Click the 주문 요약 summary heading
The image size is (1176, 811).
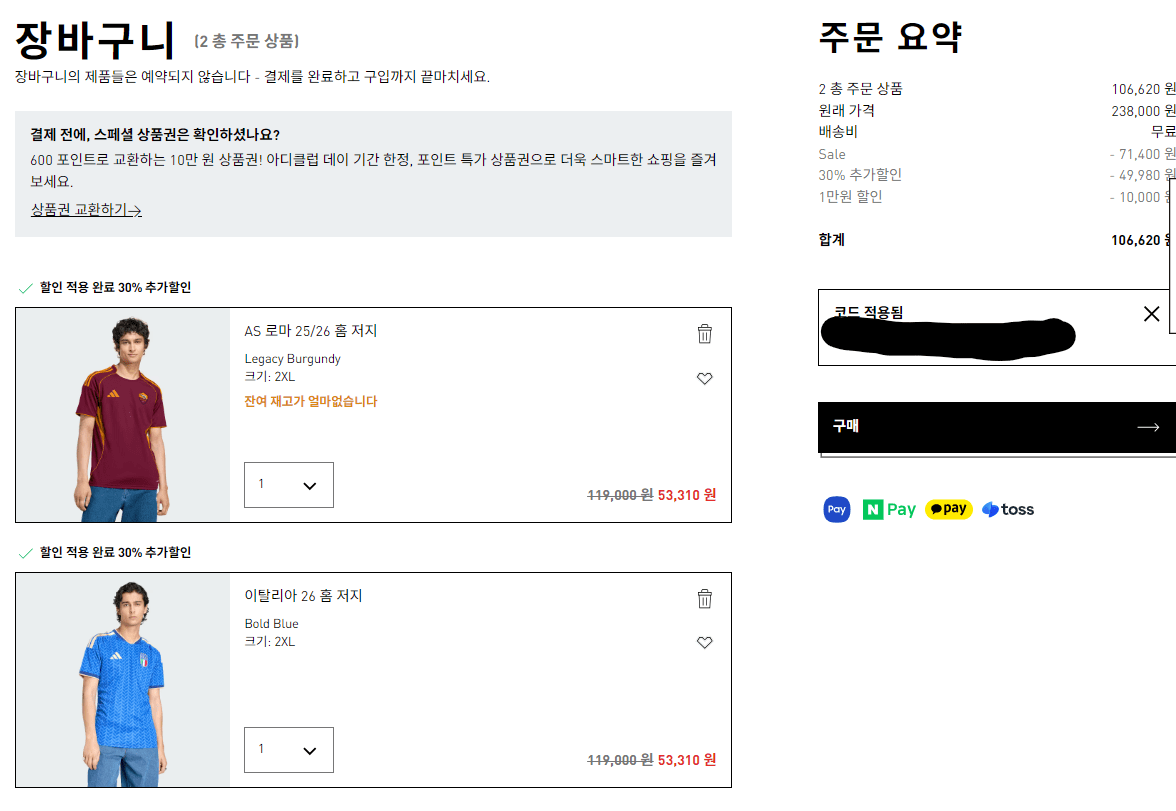[889, 37]
